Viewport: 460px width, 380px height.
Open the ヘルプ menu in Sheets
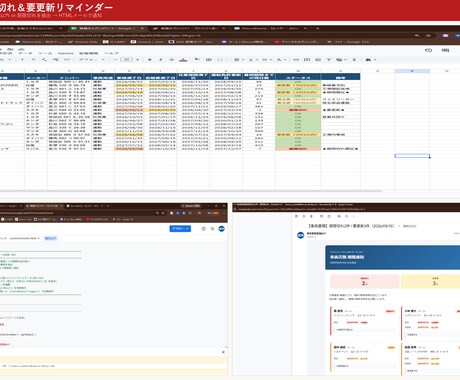pos(111,53)
